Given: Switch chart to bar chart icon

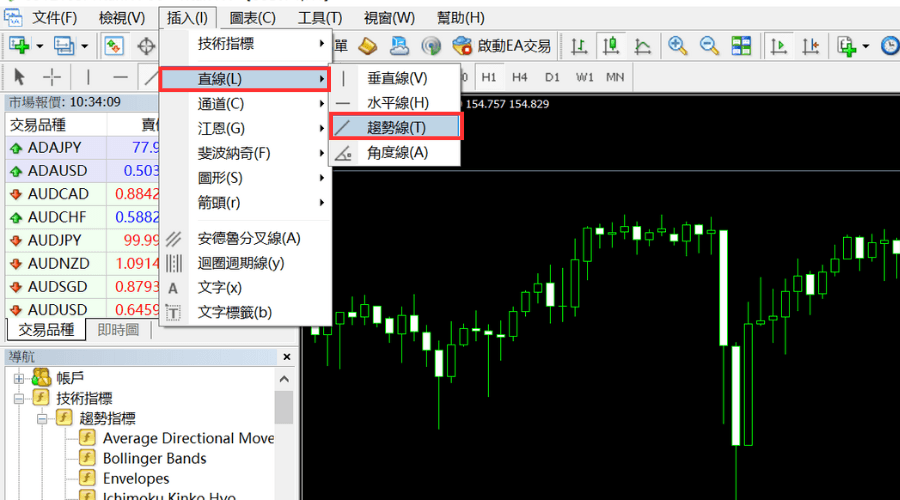Looking at the screenshot, I should (579, 46).
